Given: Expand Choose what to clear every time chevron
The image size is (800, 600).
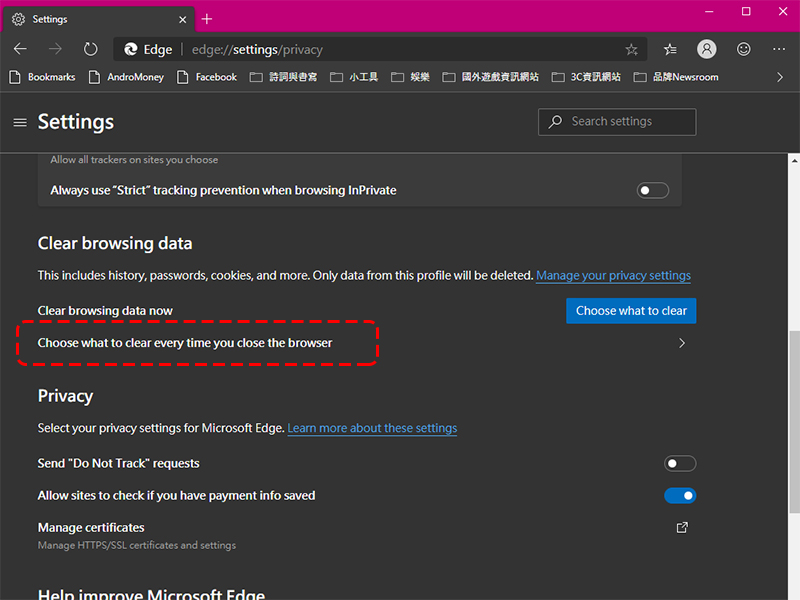Looking at the screenshot, I should click(x=682, y=343).
